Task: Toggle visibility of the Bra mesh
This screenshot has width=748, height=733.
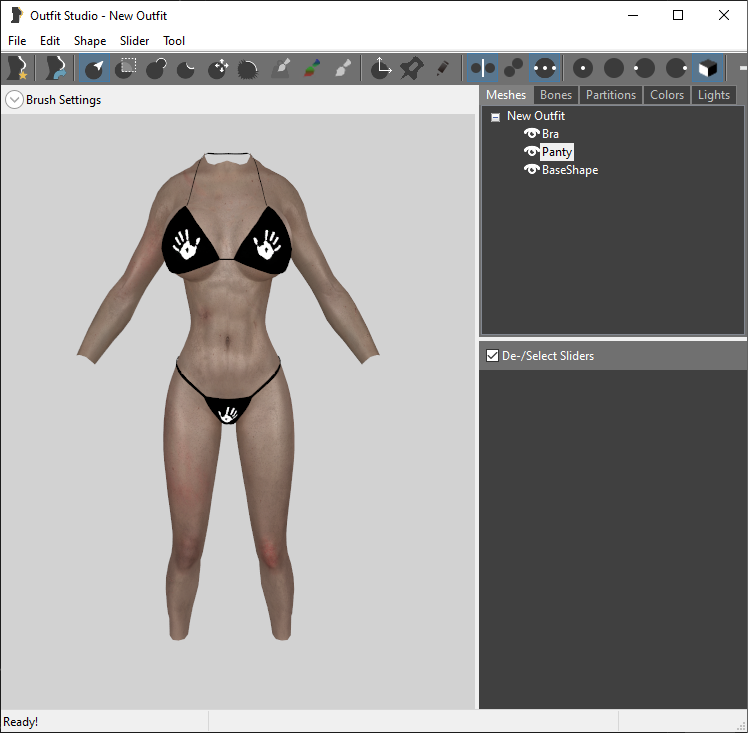Action: 531,133
